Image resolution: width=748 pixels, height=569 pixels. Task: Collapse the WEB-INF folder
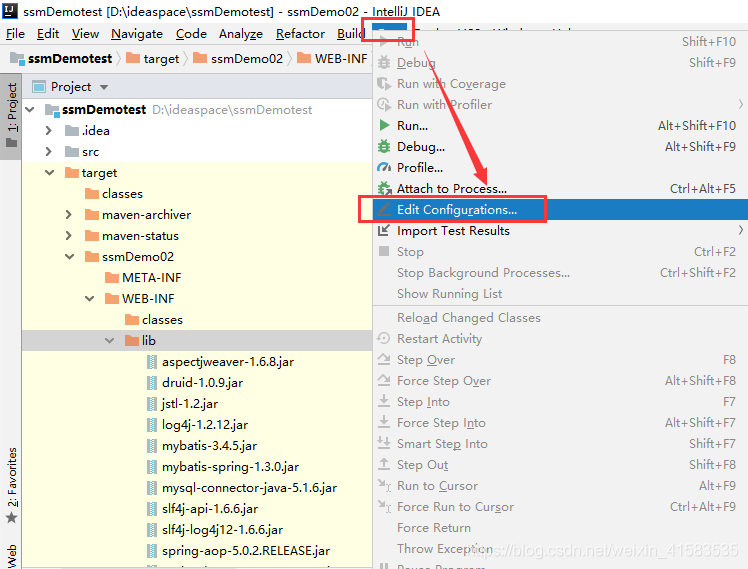(90, 299)
